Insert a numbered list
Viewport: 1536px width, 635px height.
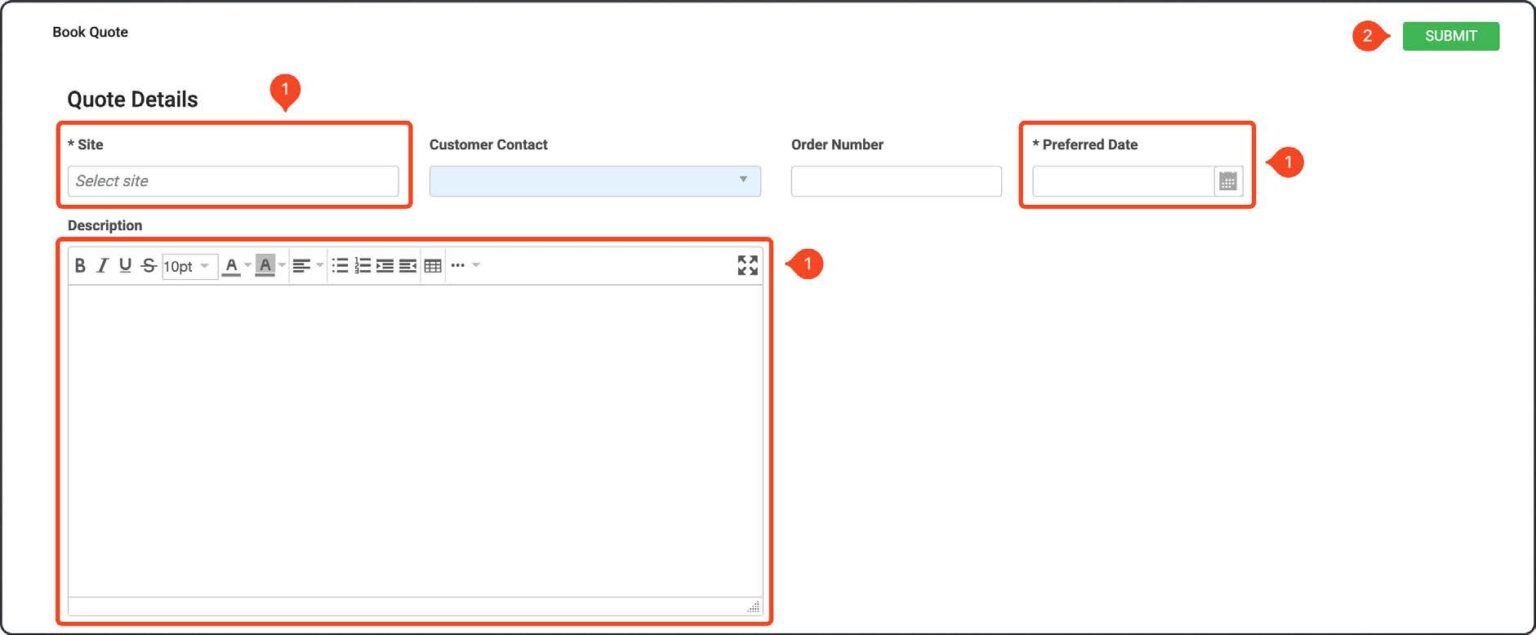point(362,266)
